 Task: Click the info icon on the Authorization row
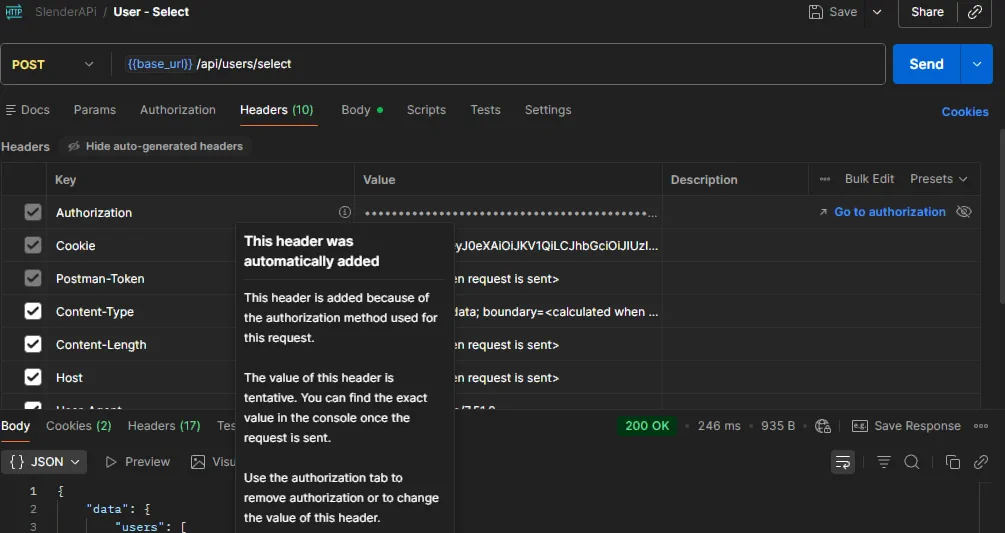(x=345, y=212)
